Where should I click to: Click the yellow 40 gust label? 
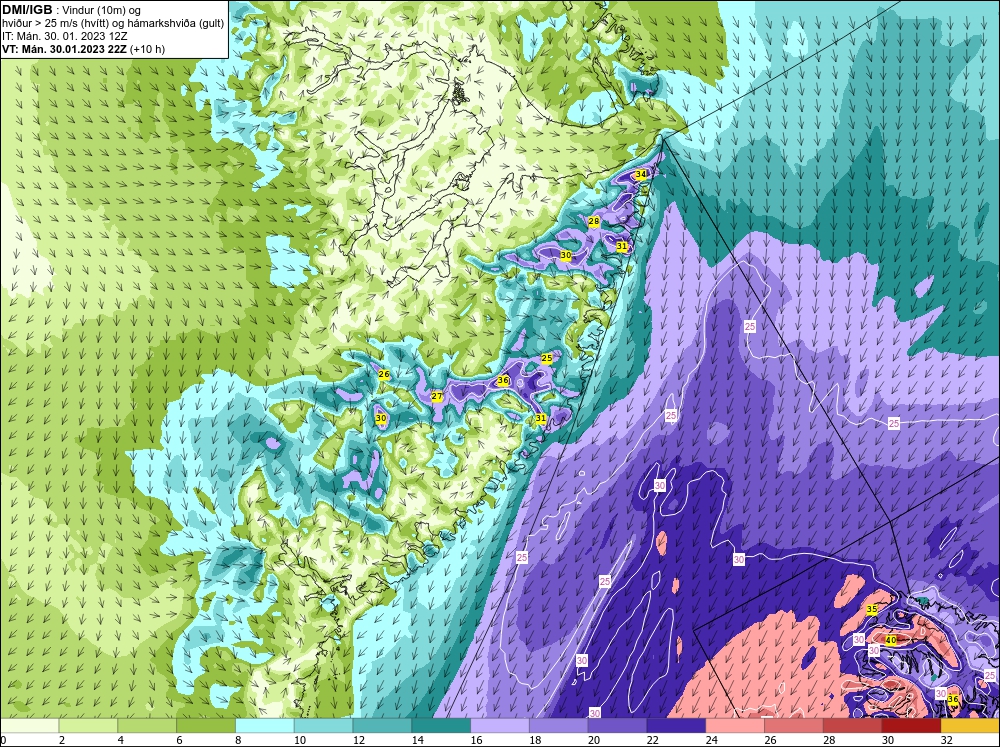pyautogui.click(x=892, y=640)
